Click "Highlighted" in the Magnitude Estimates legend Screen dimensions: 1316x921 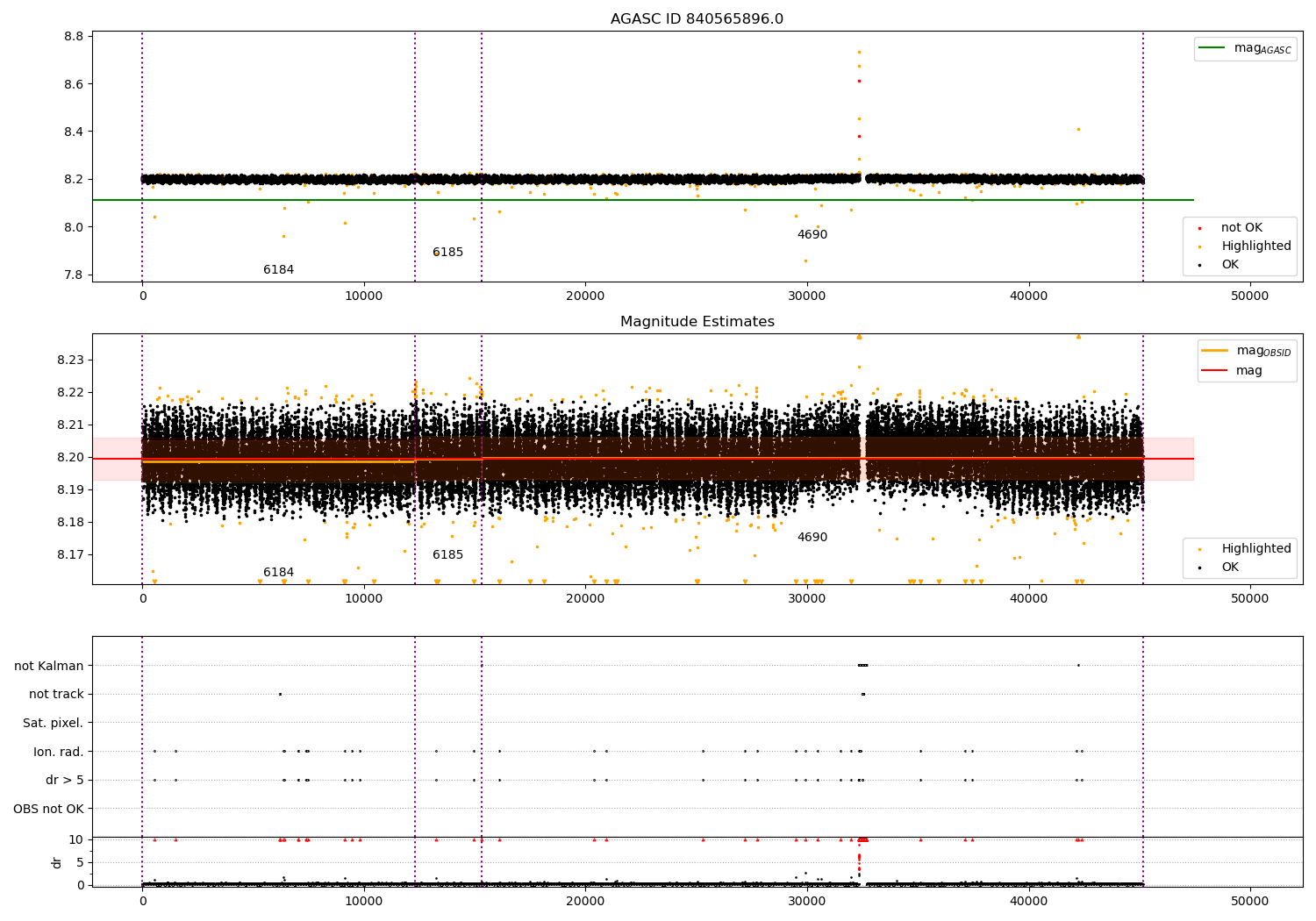pyautogui.click(x=1256, y=549)
